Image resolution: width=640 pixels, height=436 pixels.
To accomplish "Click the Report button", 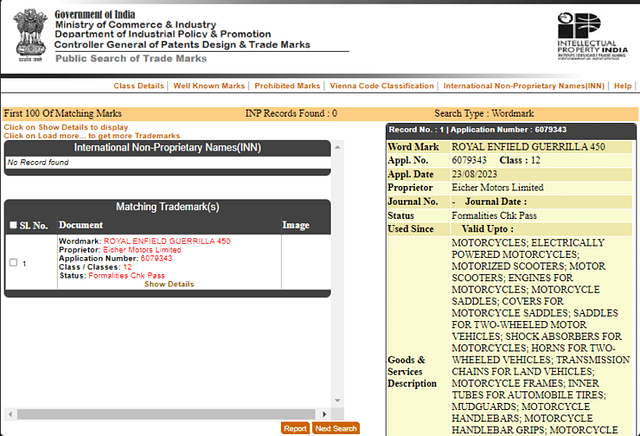I will coord(295,428).
